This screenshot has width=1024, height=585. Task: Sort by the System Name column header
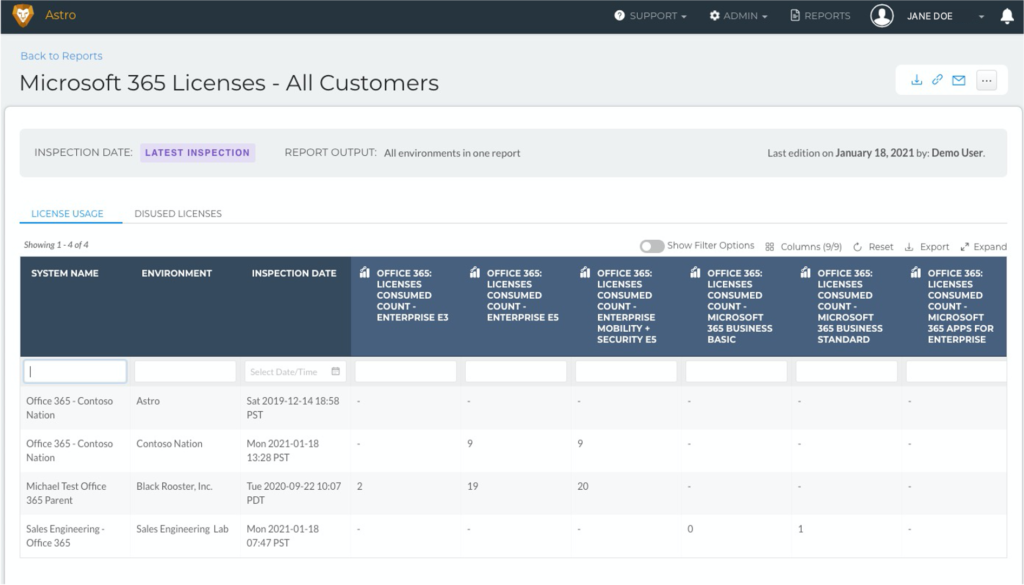[65, 273]
